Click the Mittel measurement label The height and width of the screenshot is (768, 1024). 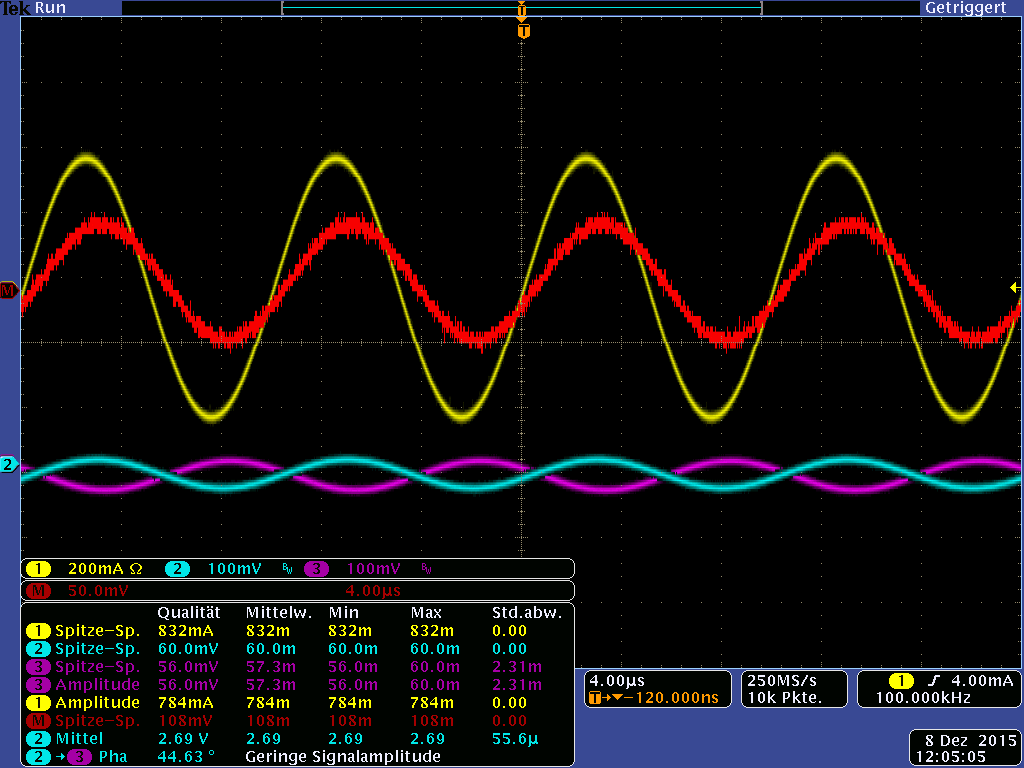[x=79, y=739]
